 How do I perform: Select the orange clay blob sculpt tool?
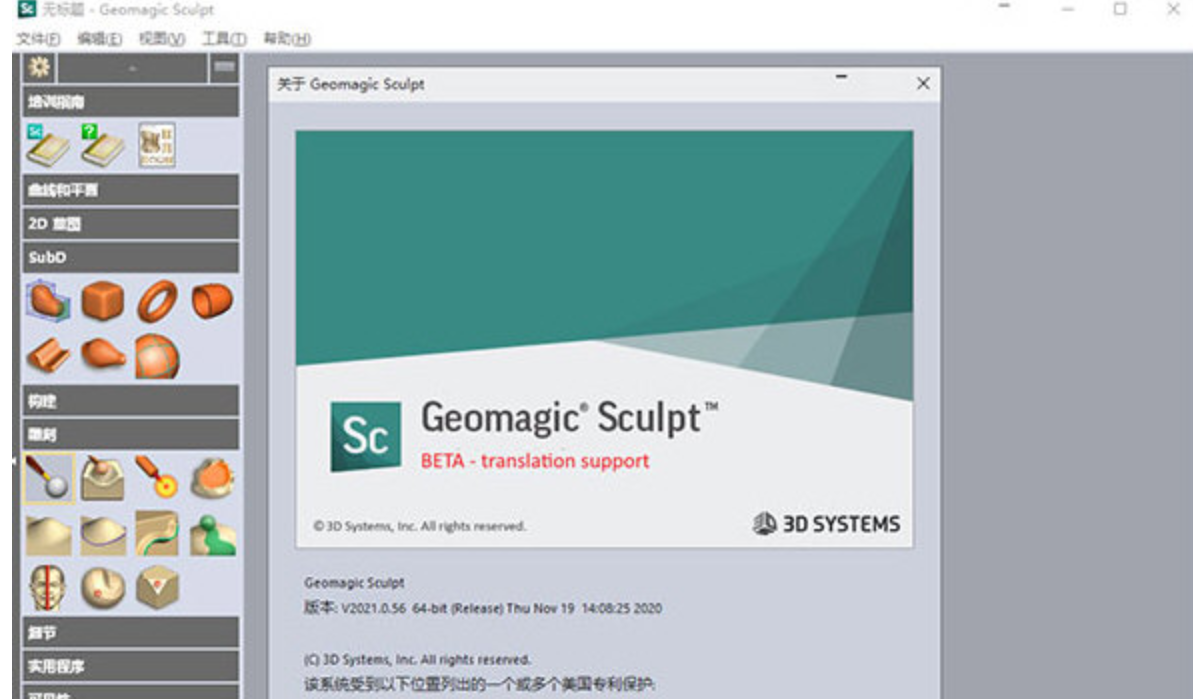click(x=212, y=478)
